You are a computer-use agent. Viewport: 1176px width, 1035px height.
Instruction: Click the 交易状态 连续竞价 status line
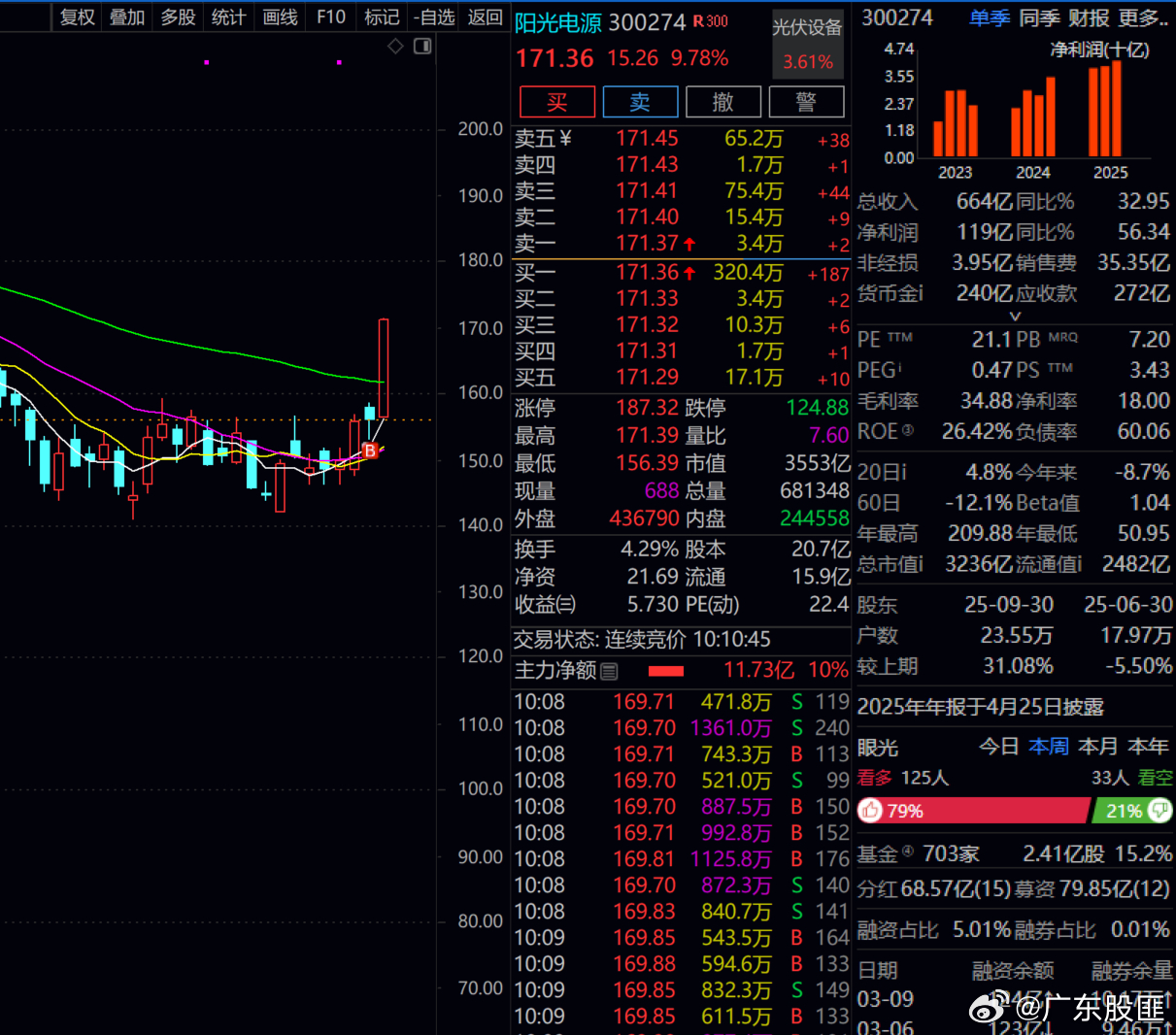(642, 640)
